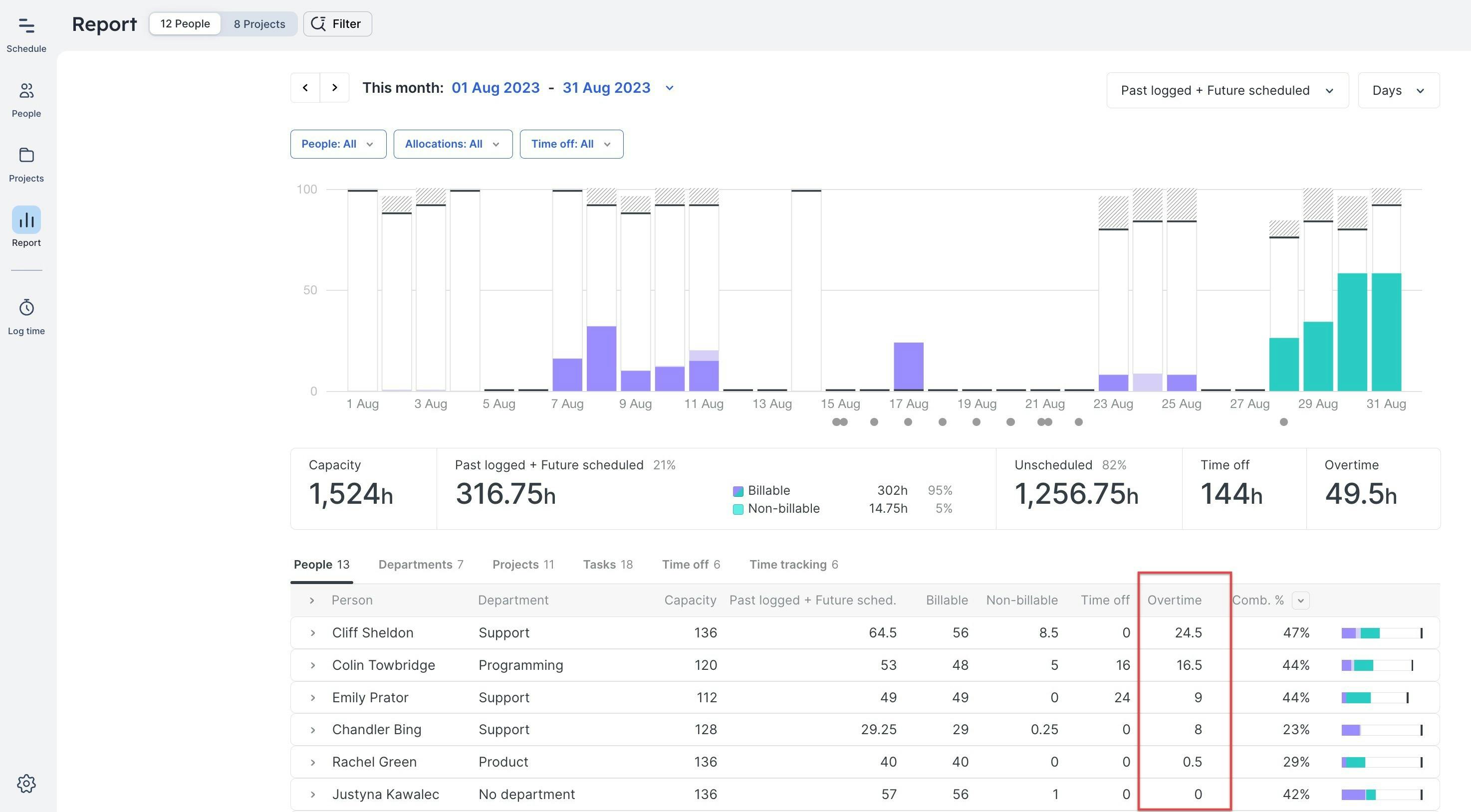Switch to the Departments tab
The width and height of the screenshot is (1471, 812).
tap(421, 565)
